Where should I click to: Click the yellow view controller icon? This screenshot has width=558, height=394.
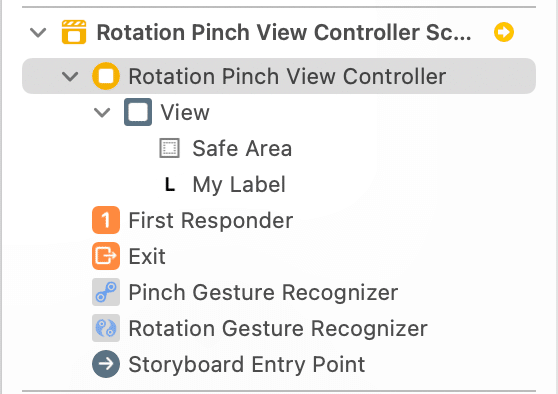tap(106, 76)
